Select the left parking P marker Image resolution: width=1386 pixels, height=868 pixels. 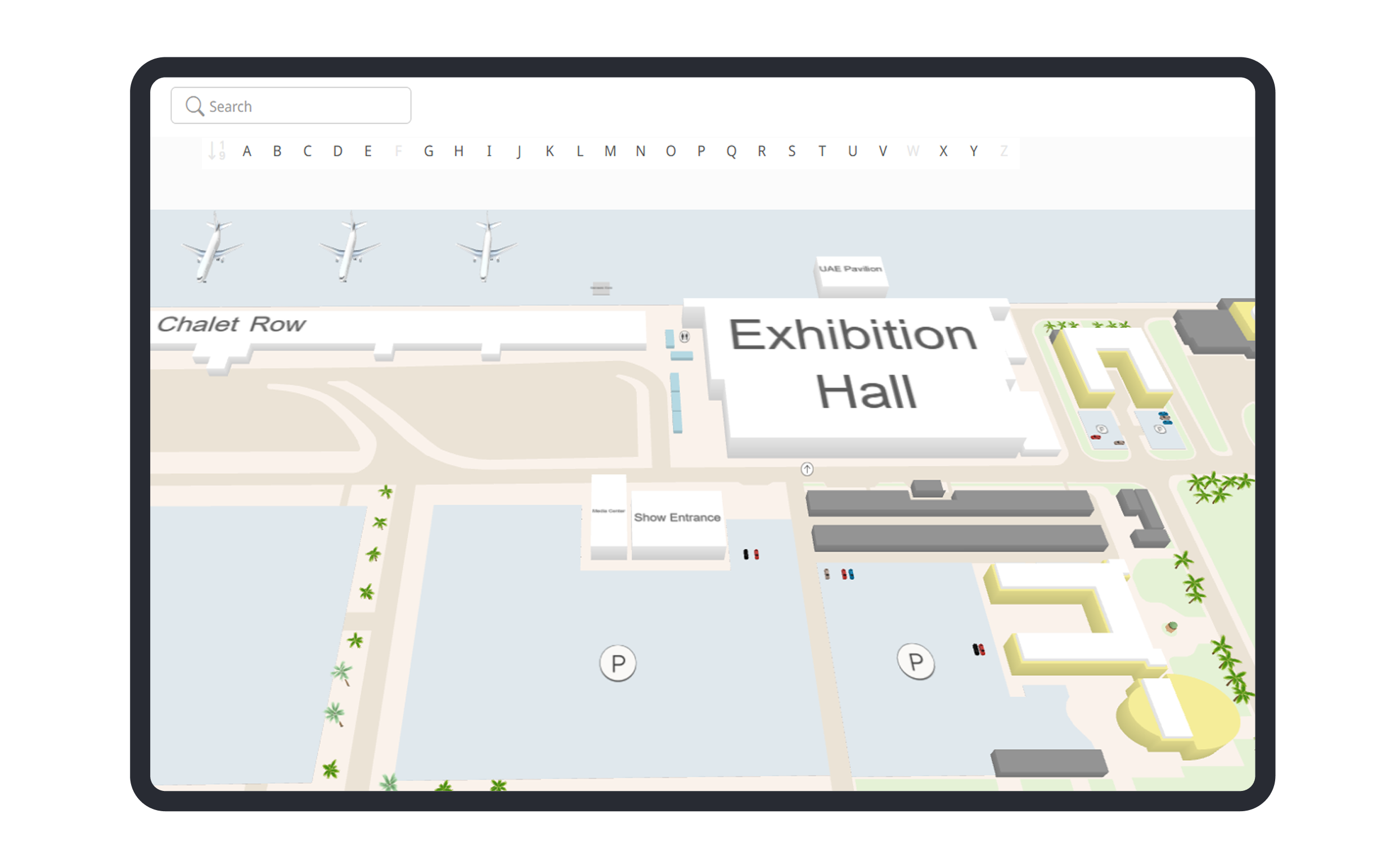pyautogui.click(x=618, y=664)
